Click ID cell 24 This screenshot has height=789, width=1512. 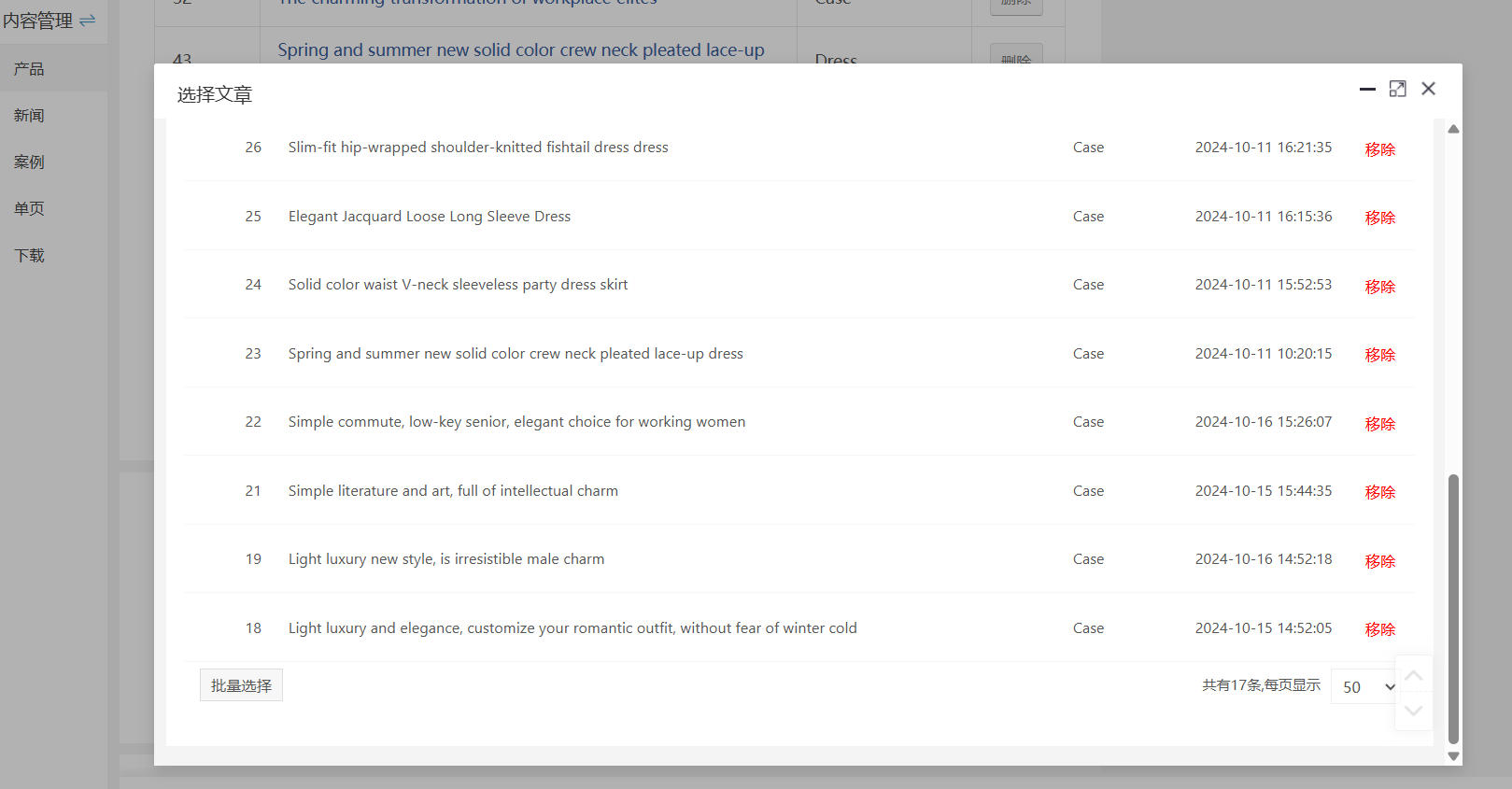[x=253, y=285]
